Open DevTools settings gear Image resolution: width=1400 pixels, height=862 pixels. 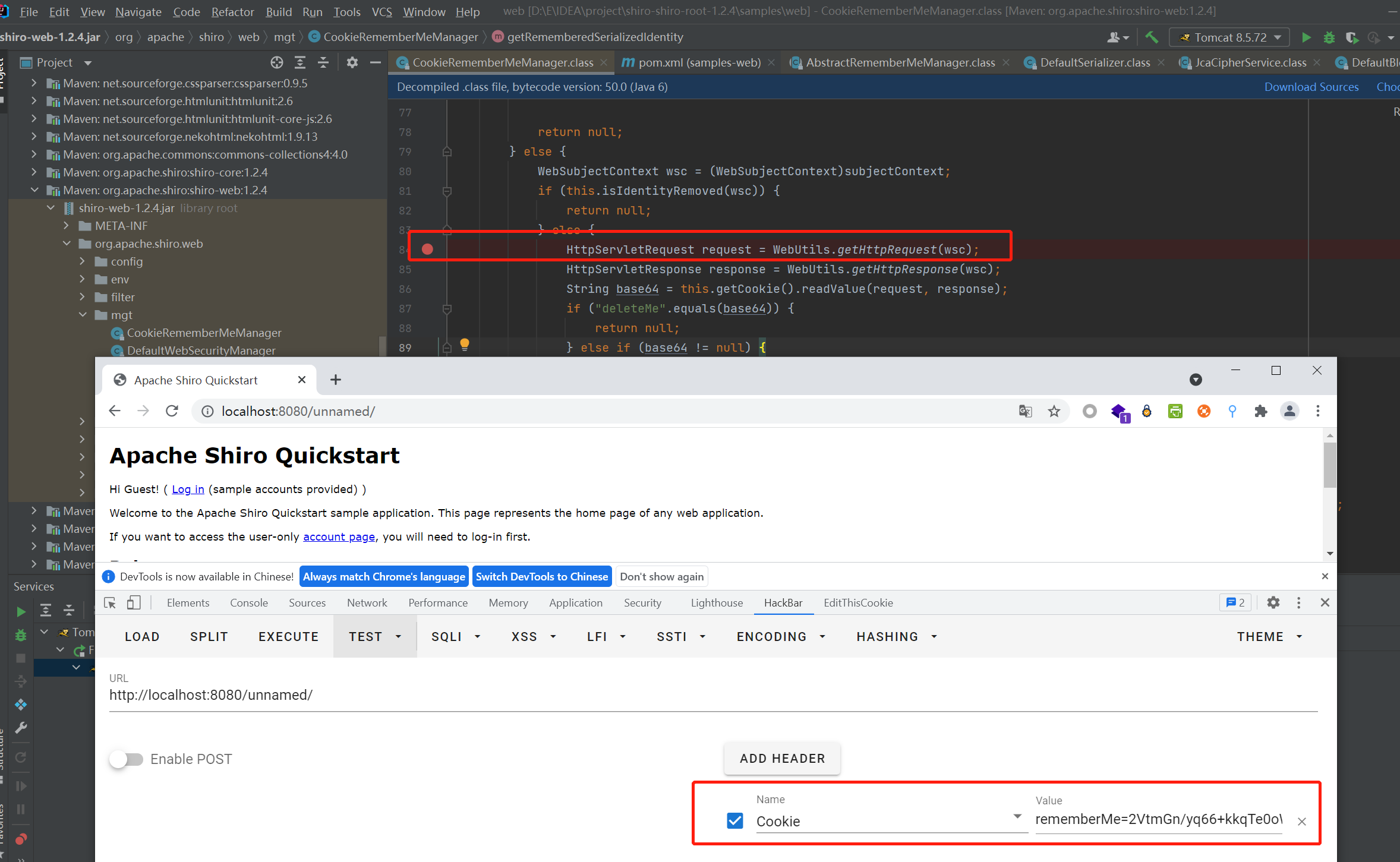(1273, 602)
